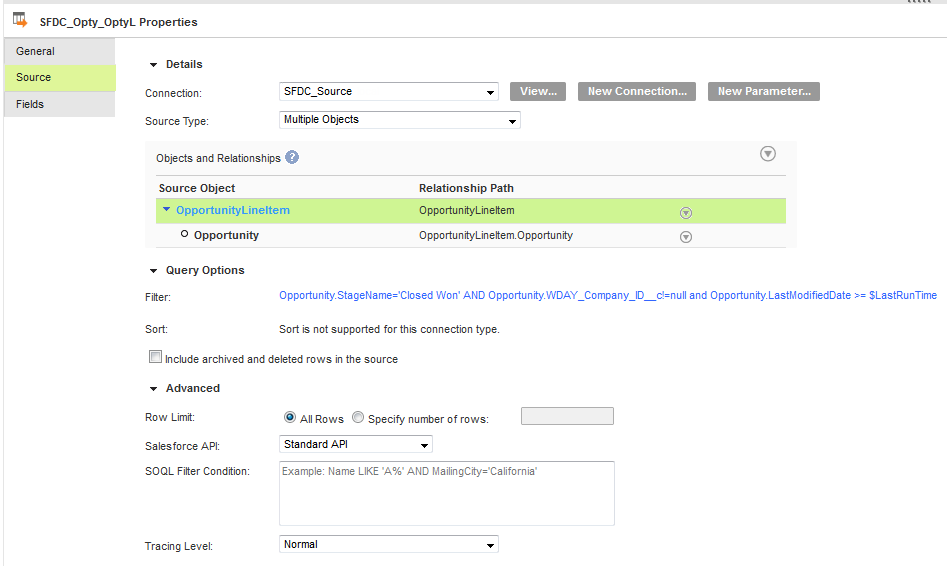Enable Include archived and deleted rows checkbox
The height and width of the screenshot is (566, 947).
click(x=155, y=357)
